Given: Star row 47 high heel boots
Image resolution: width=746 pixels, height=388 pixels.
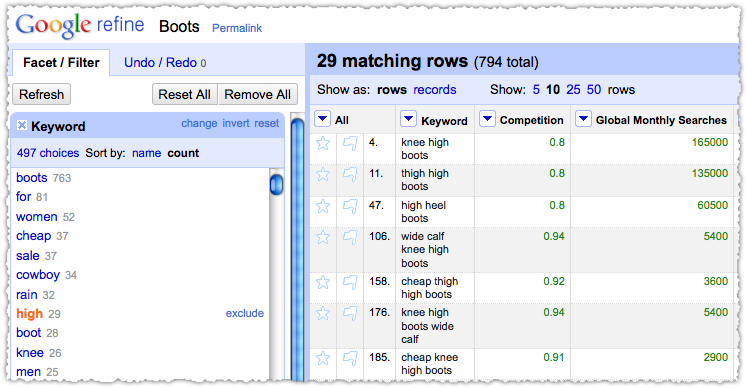Looking at the screenshot, I should pos(323,206).
